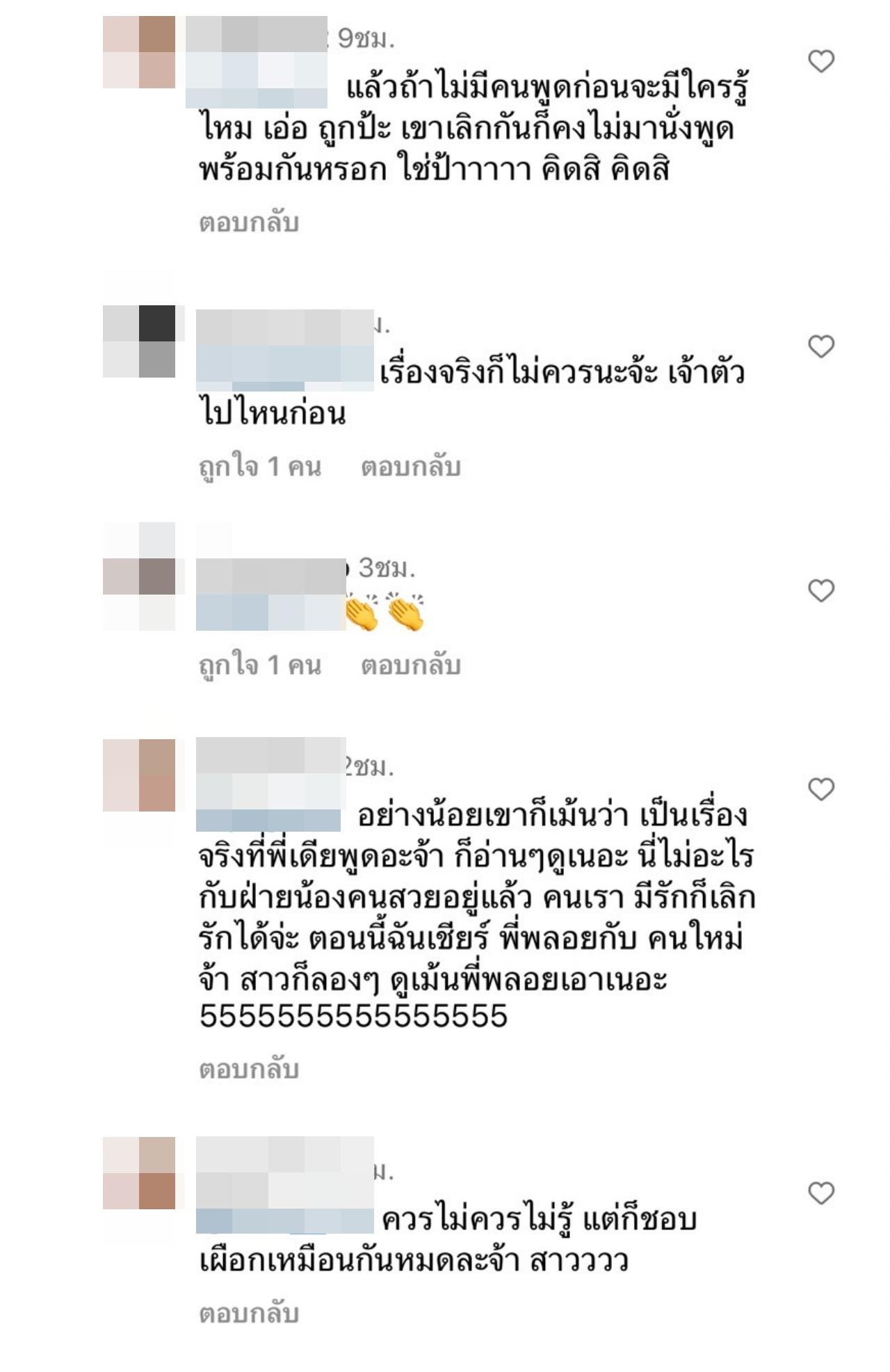The image size is (890, 1372).
Task: Open the clapping commenter's avatar
Action: coord(139,576)
